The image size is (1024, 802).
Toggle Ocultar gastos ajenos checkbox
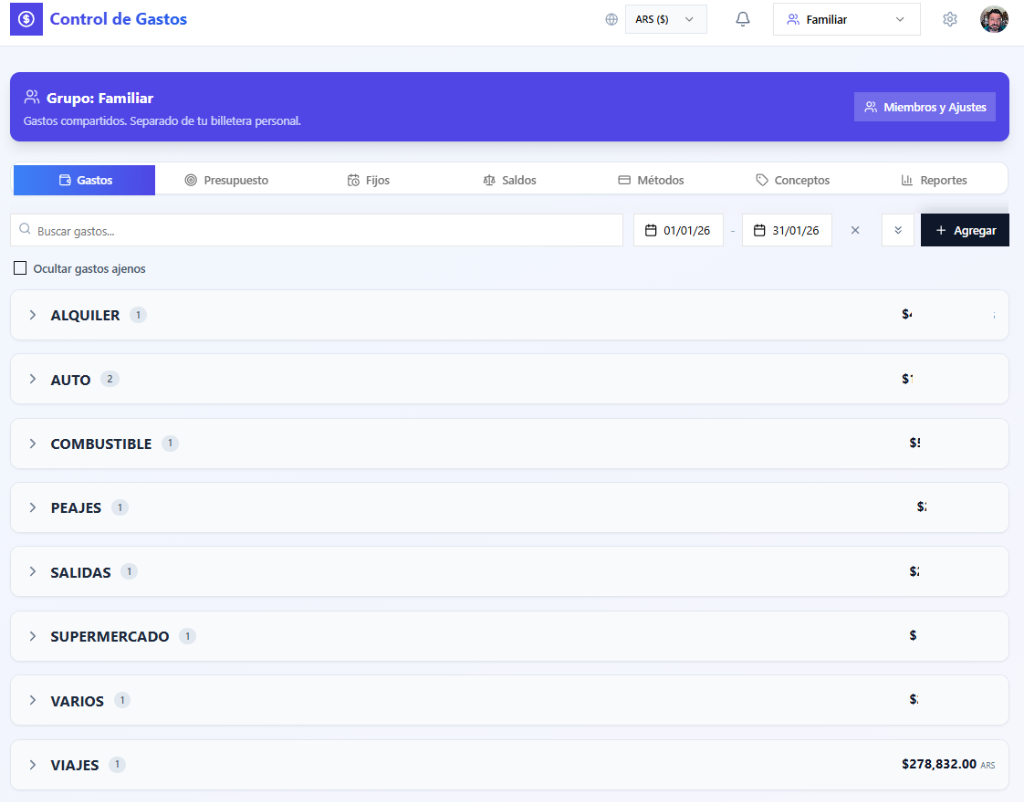click(x=20, y=268)
